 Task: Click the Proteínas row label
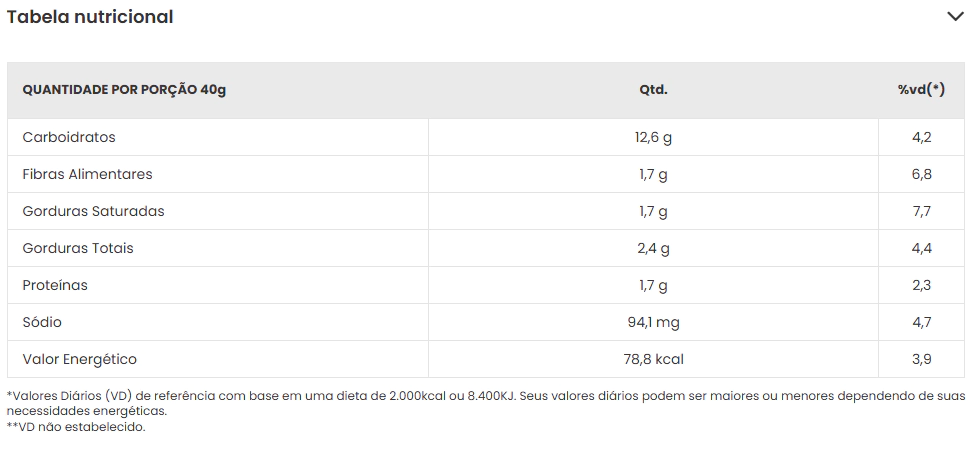pos(55,285)
